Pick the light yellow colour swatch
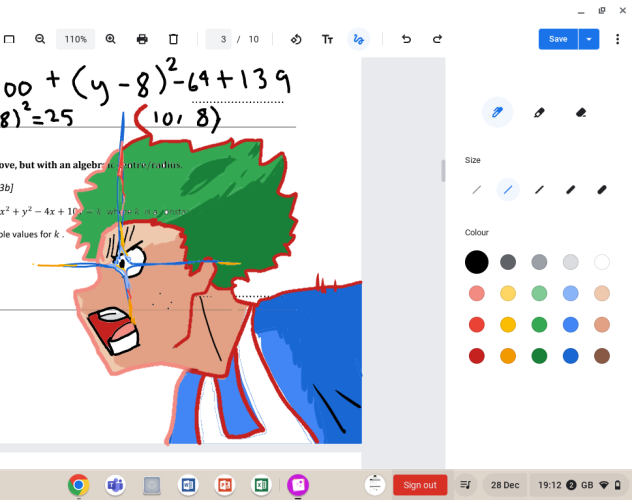This screenshot has width=632, height=500. pos(508,293)
